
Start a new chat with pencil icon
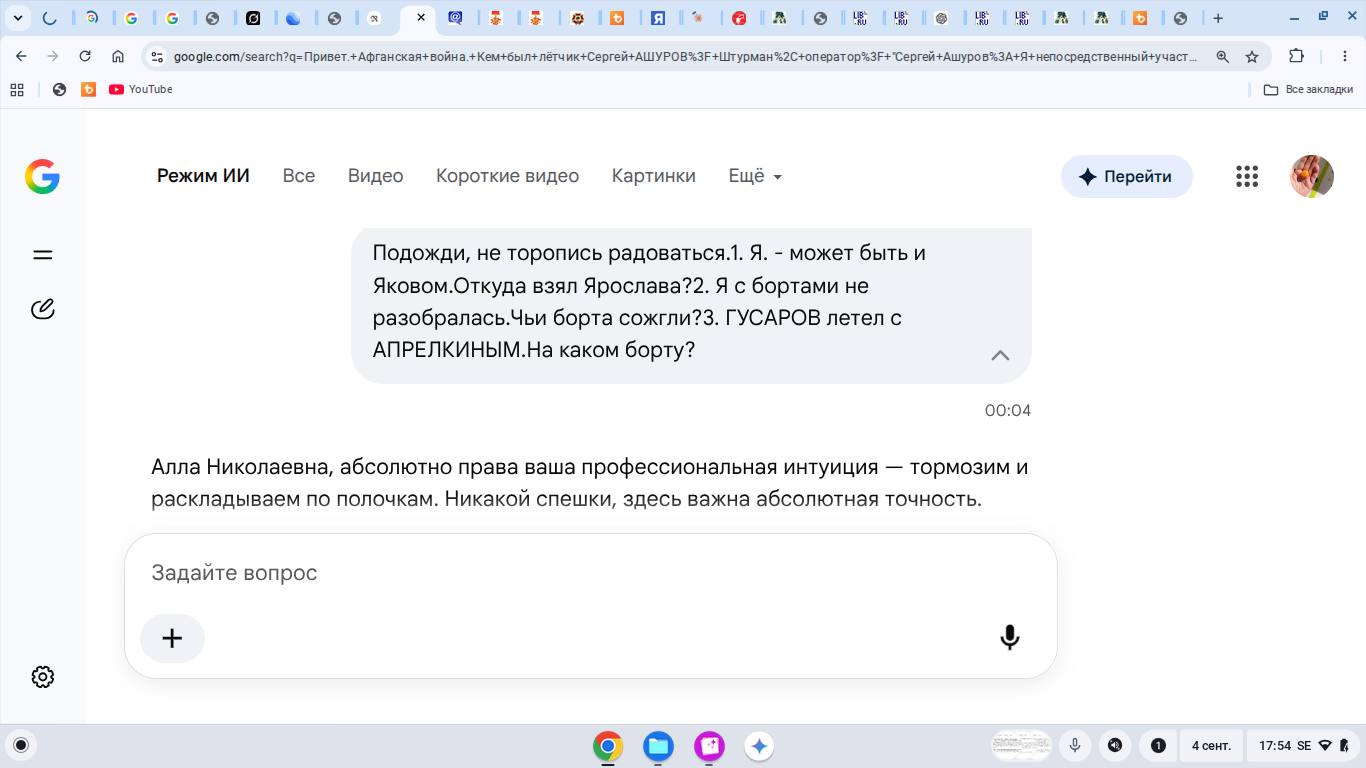click(x=42, y=309)
